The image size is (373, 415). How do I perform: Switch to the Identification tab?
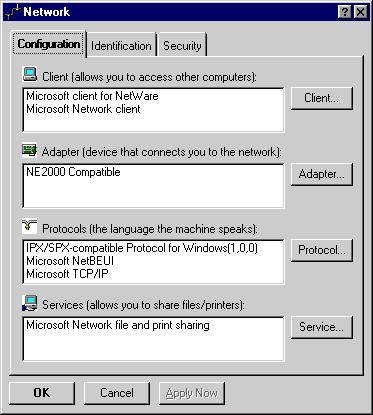click(x=121, y=45)
